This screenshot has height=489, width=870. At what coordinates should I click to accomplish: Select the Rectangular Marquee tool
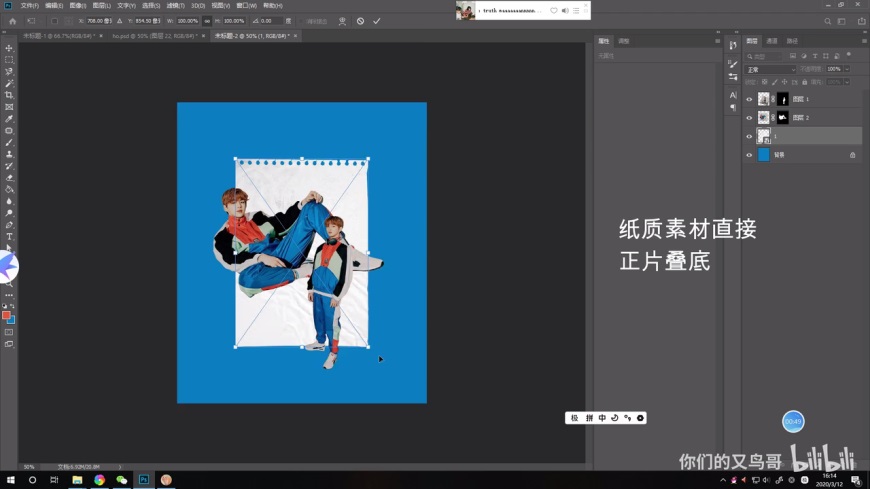click(9, 60)
